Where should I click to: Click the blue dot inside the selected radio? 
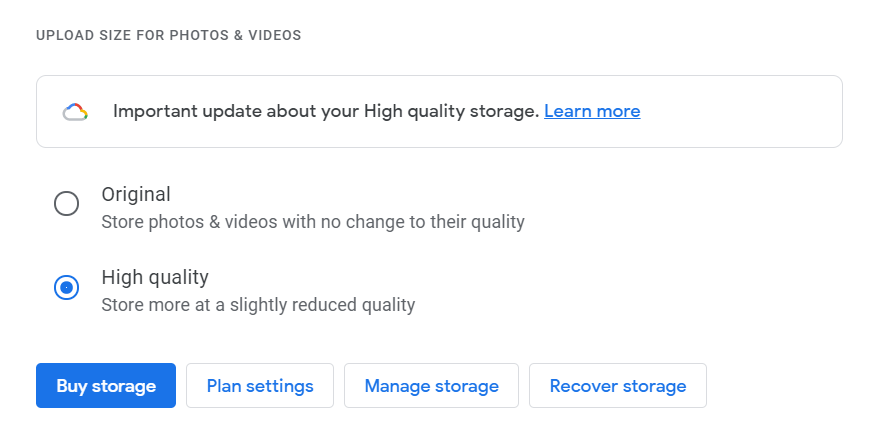(66, 287)
